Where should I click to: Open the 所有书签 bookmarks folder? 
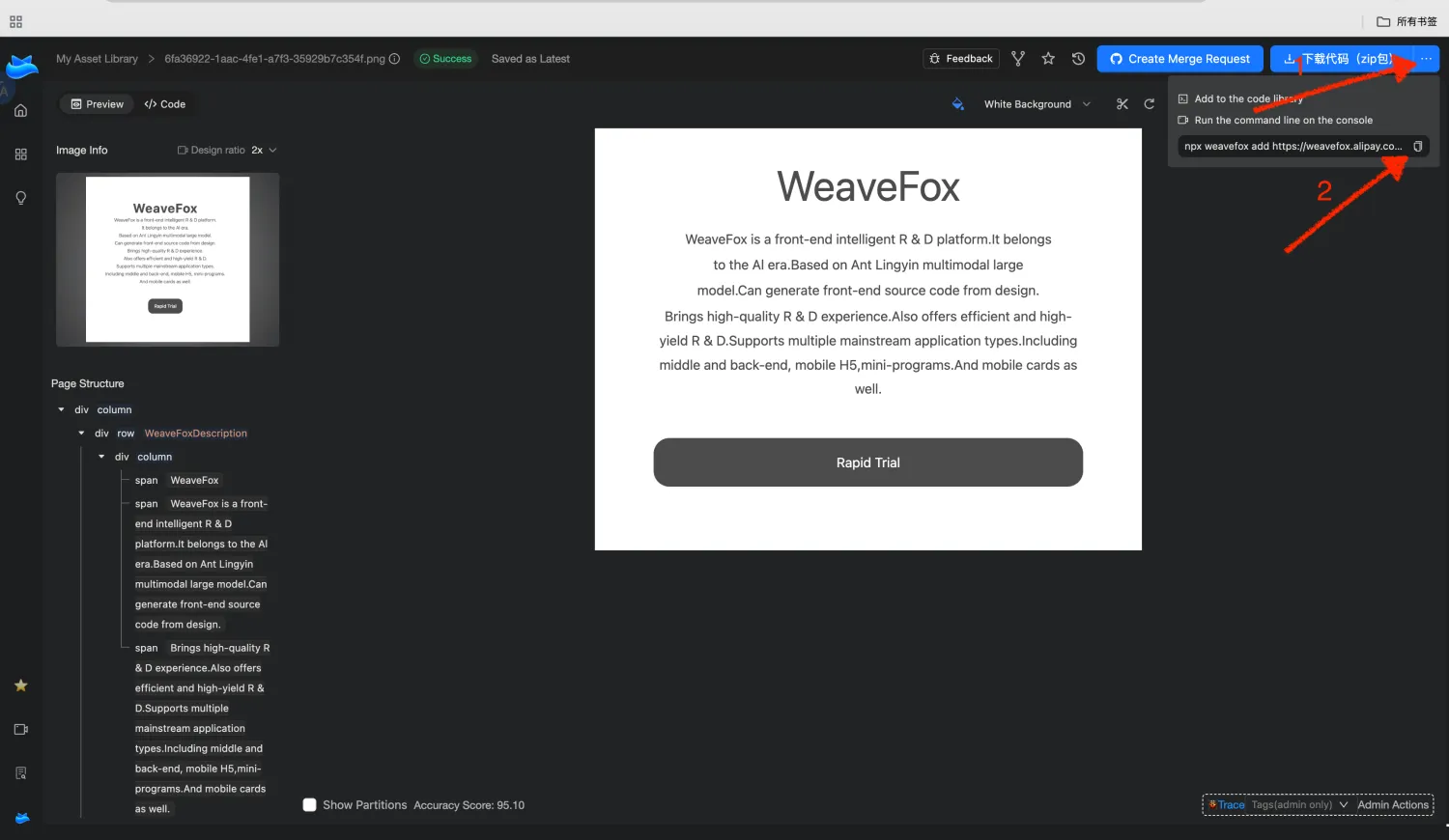(x=1406, y=21)
